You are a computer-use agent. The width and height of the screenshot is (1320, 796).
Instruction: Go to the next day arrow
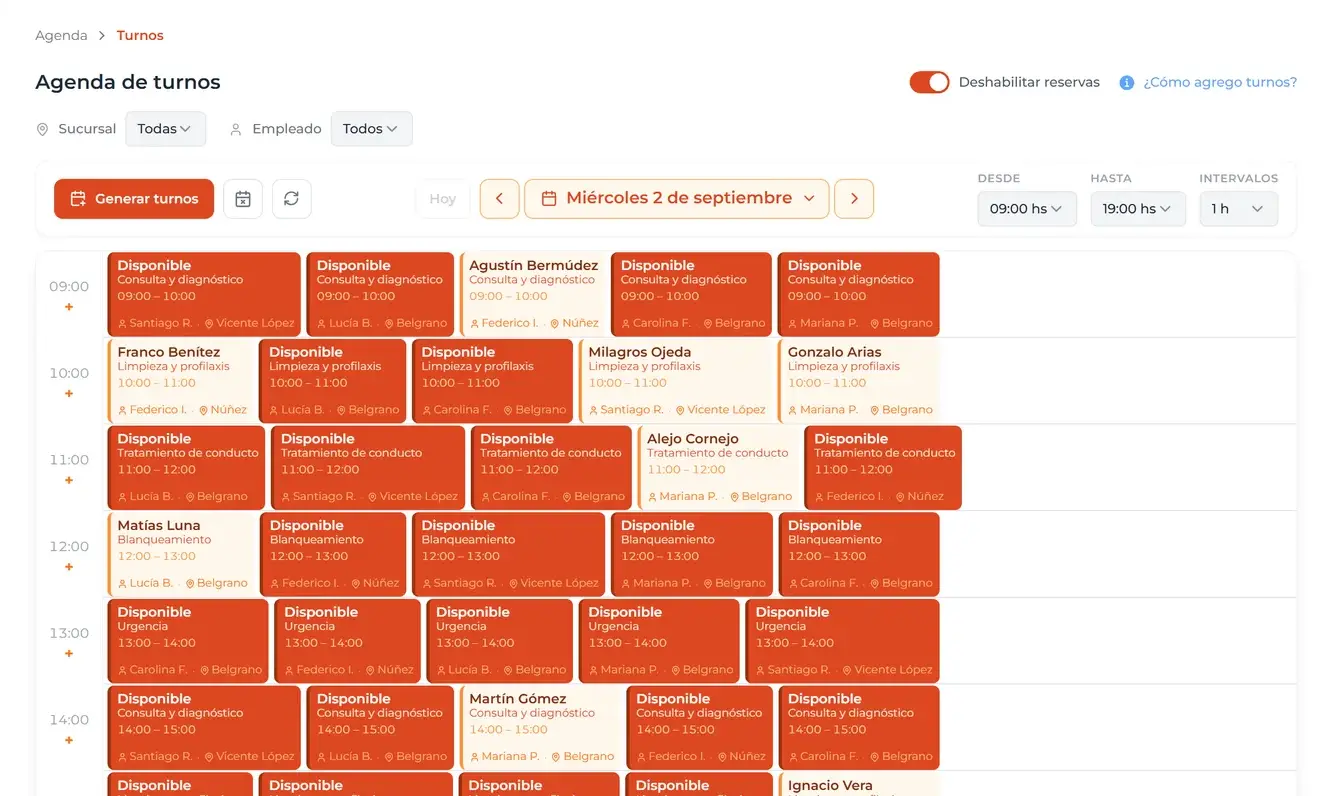[x=854, y=199]
